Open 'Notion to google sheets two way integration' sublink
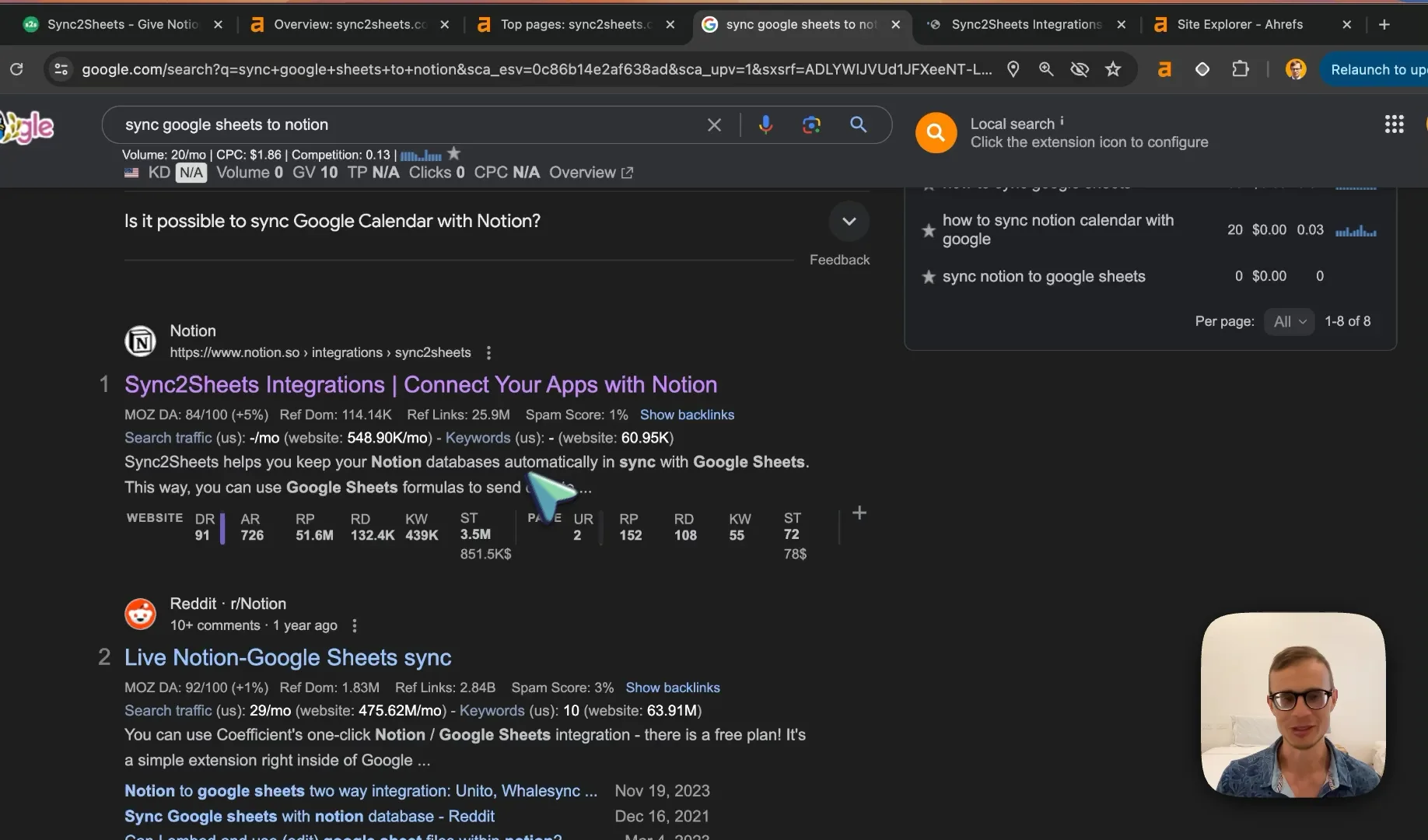 (x=361, y=791)
